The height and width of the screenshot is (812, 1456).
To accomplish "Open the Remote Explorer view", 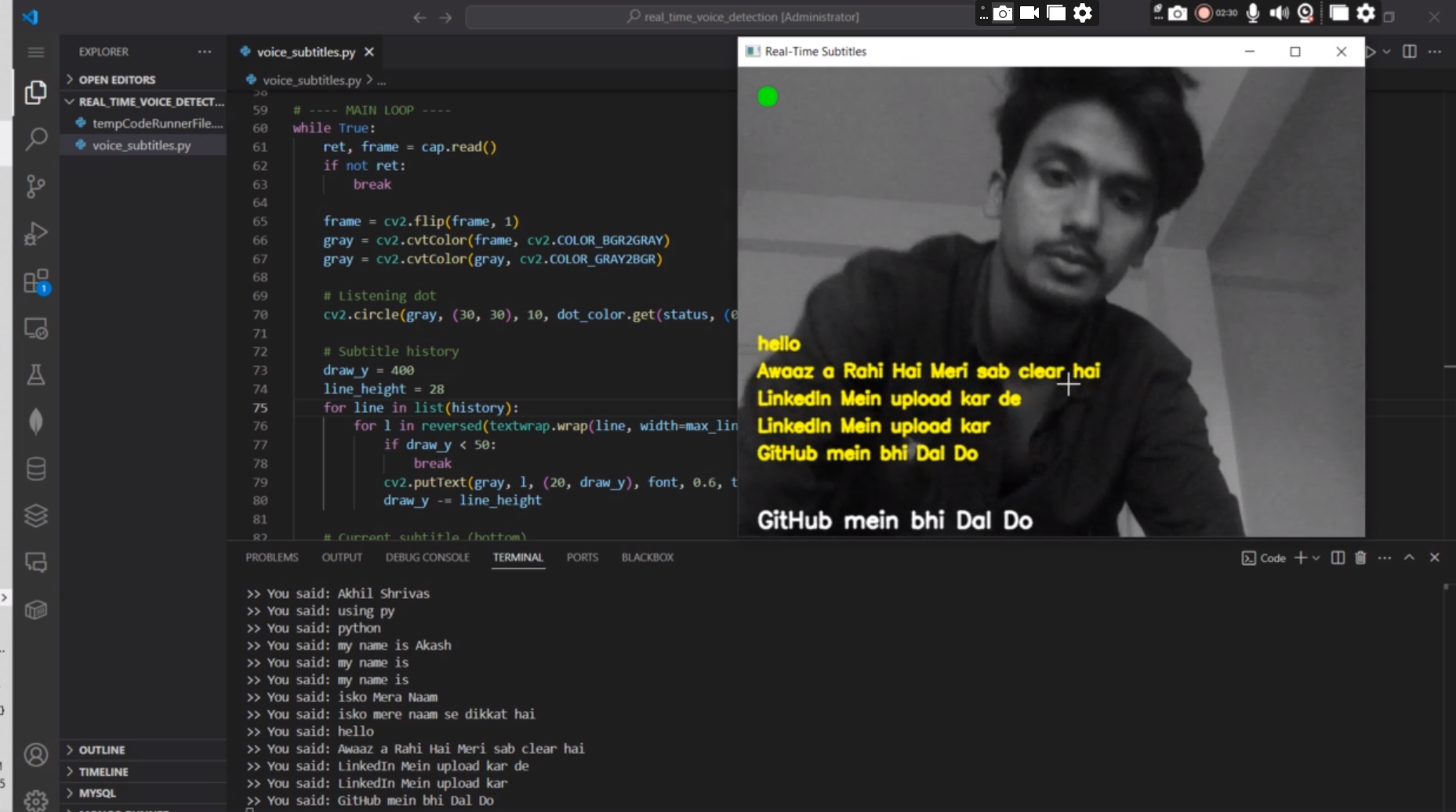I will click(x=35, y=328).
